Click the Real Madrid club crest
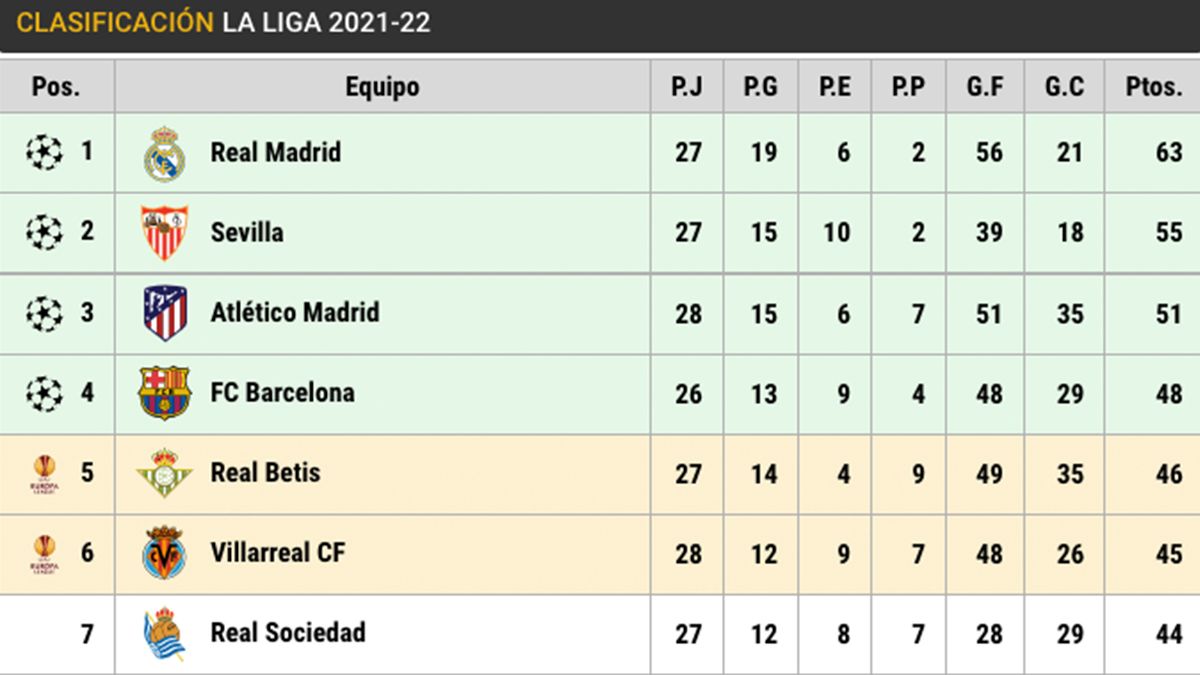1200x675 pixels. pyautogui.click(x=164, y=153)
